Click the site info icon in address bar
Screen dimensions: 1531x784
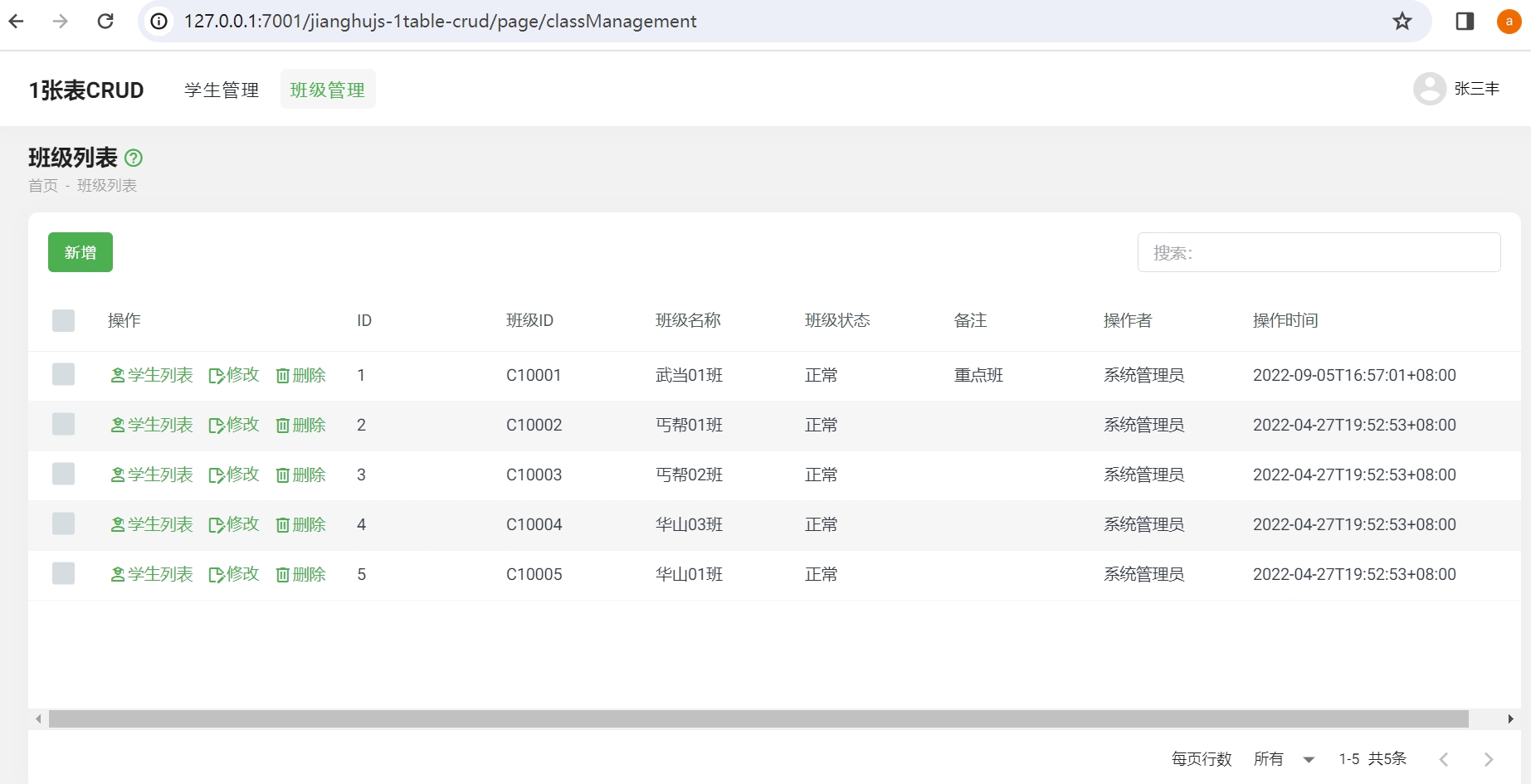pyautogui.click(x=158, y=21)
